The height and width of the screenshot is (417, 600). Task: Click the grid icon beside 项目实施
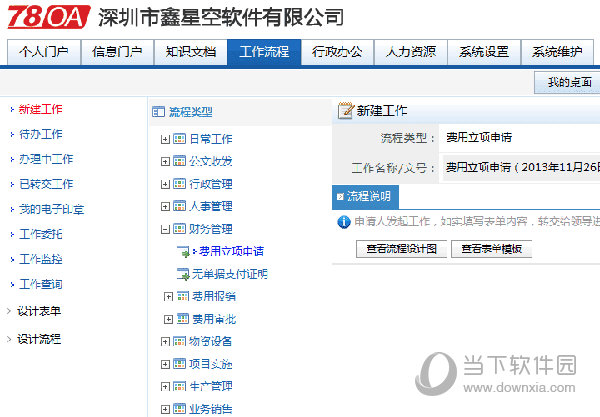(x=179, y=364)
